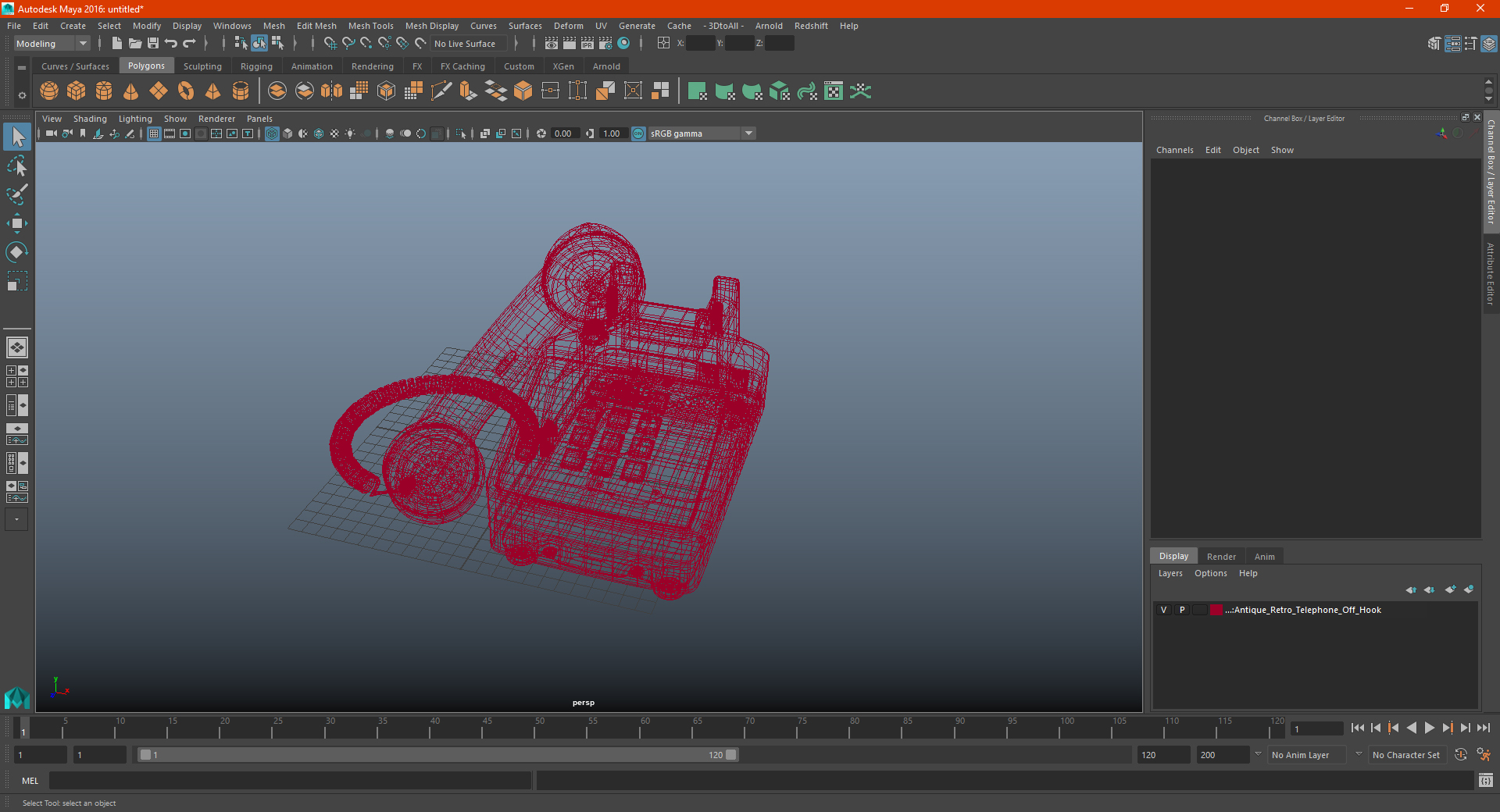Create a polygon cylinder from shelf
The width and height of the screenshot is (1500, 812).
104,91
